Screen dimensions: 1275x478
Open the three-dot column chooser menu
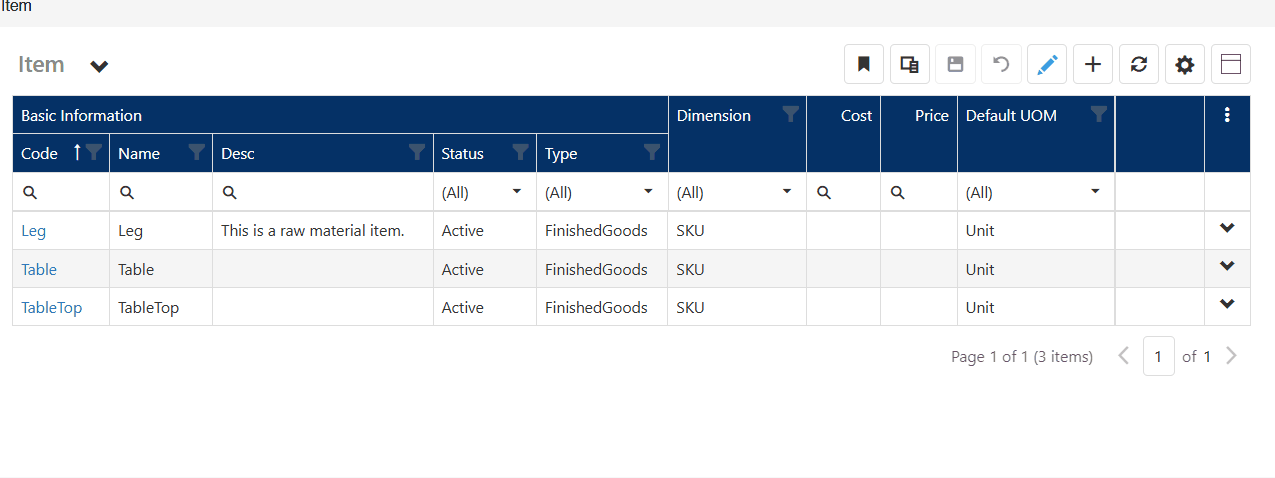pos(1227,115)
